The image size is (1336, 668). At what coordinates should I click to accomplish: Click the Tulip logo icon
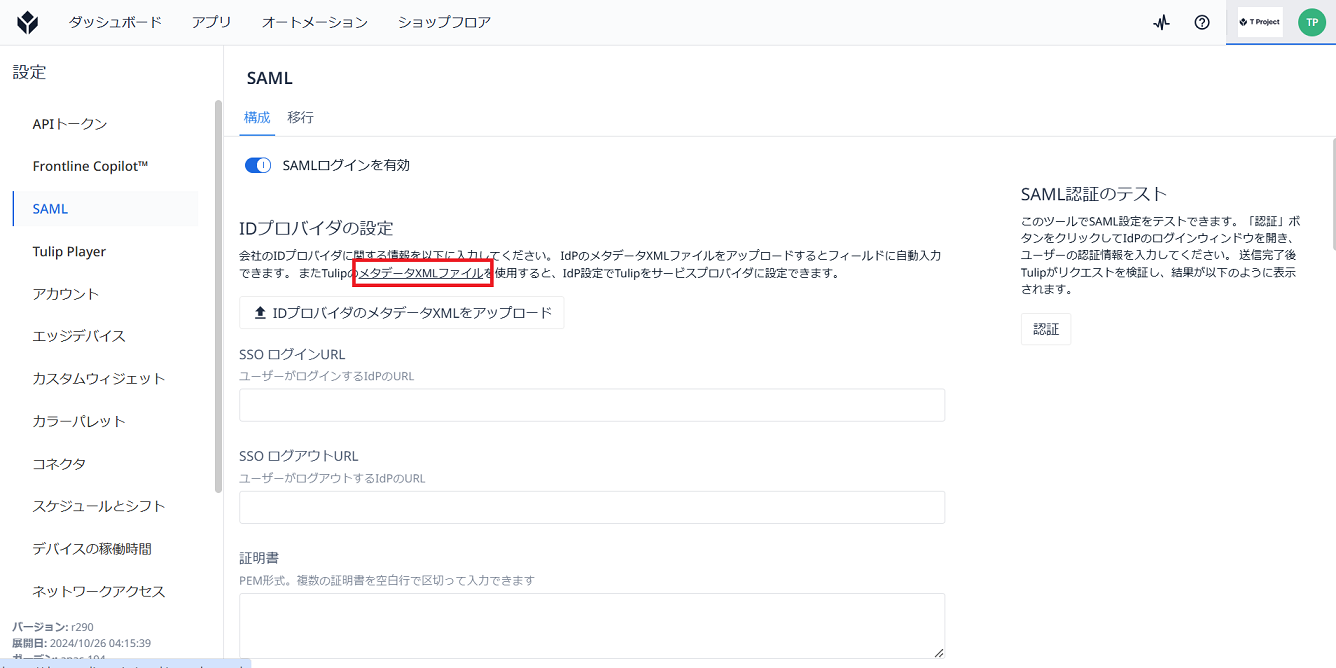28,22
